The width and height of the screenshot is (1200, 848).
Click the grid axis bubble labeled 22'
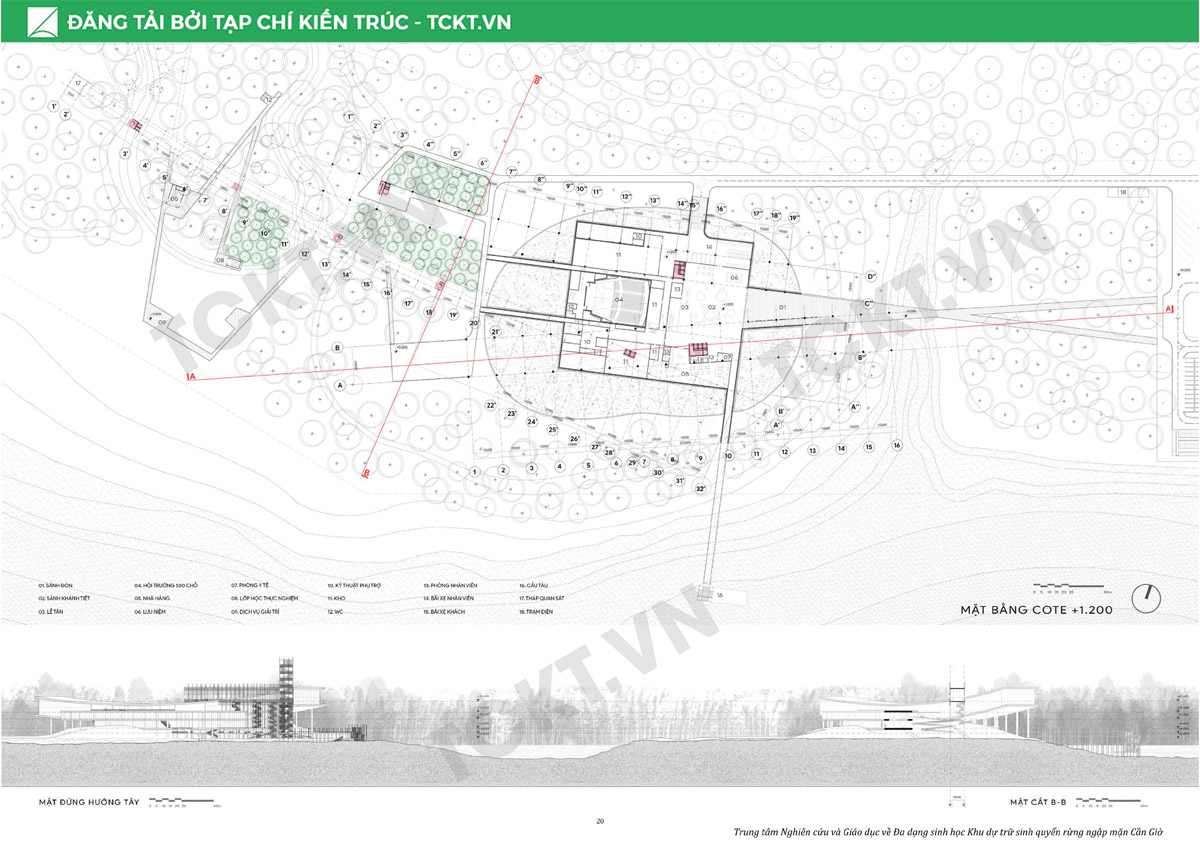[x=491, y=405]
